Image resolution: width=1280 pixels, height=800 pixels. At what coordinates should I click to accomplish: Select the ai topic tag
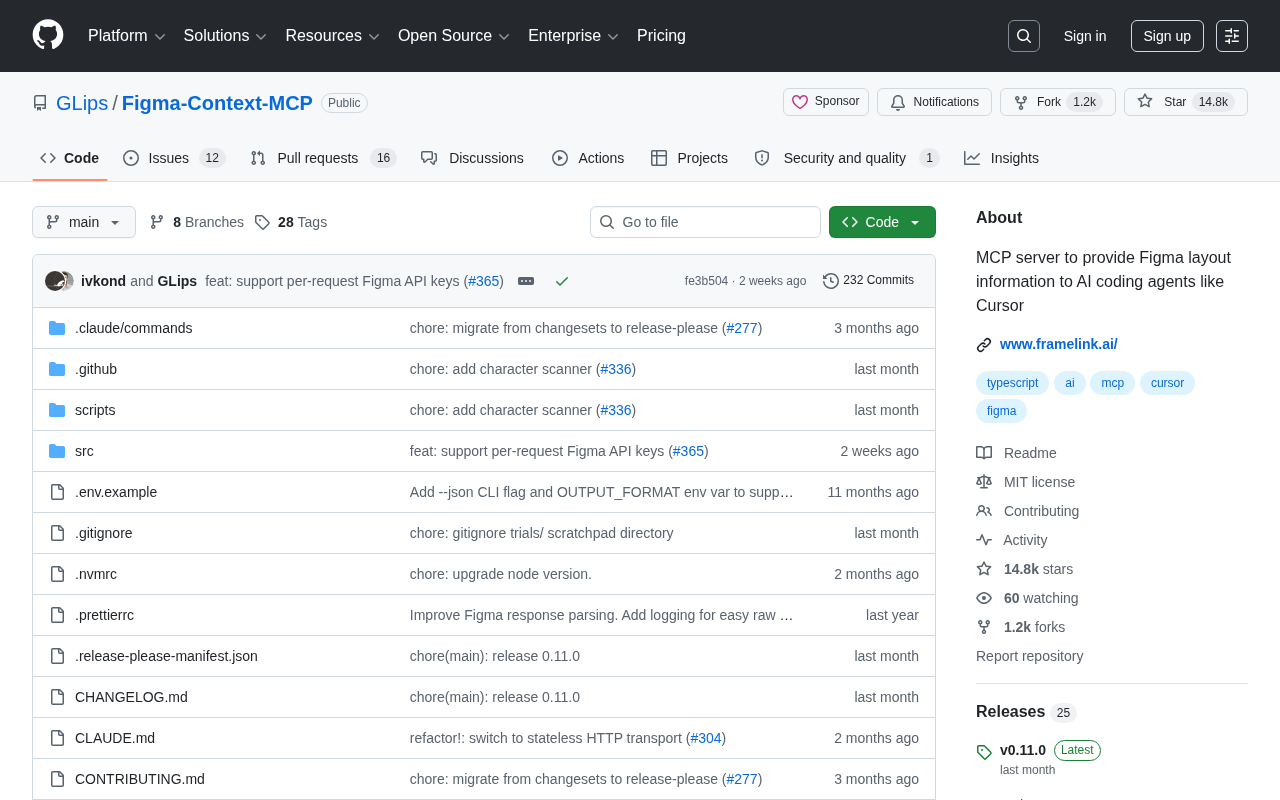[1070, 383]
